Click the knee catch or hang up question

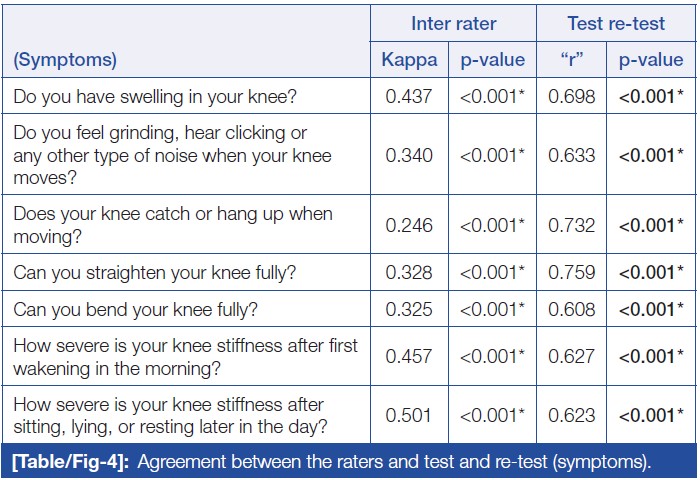172,225
